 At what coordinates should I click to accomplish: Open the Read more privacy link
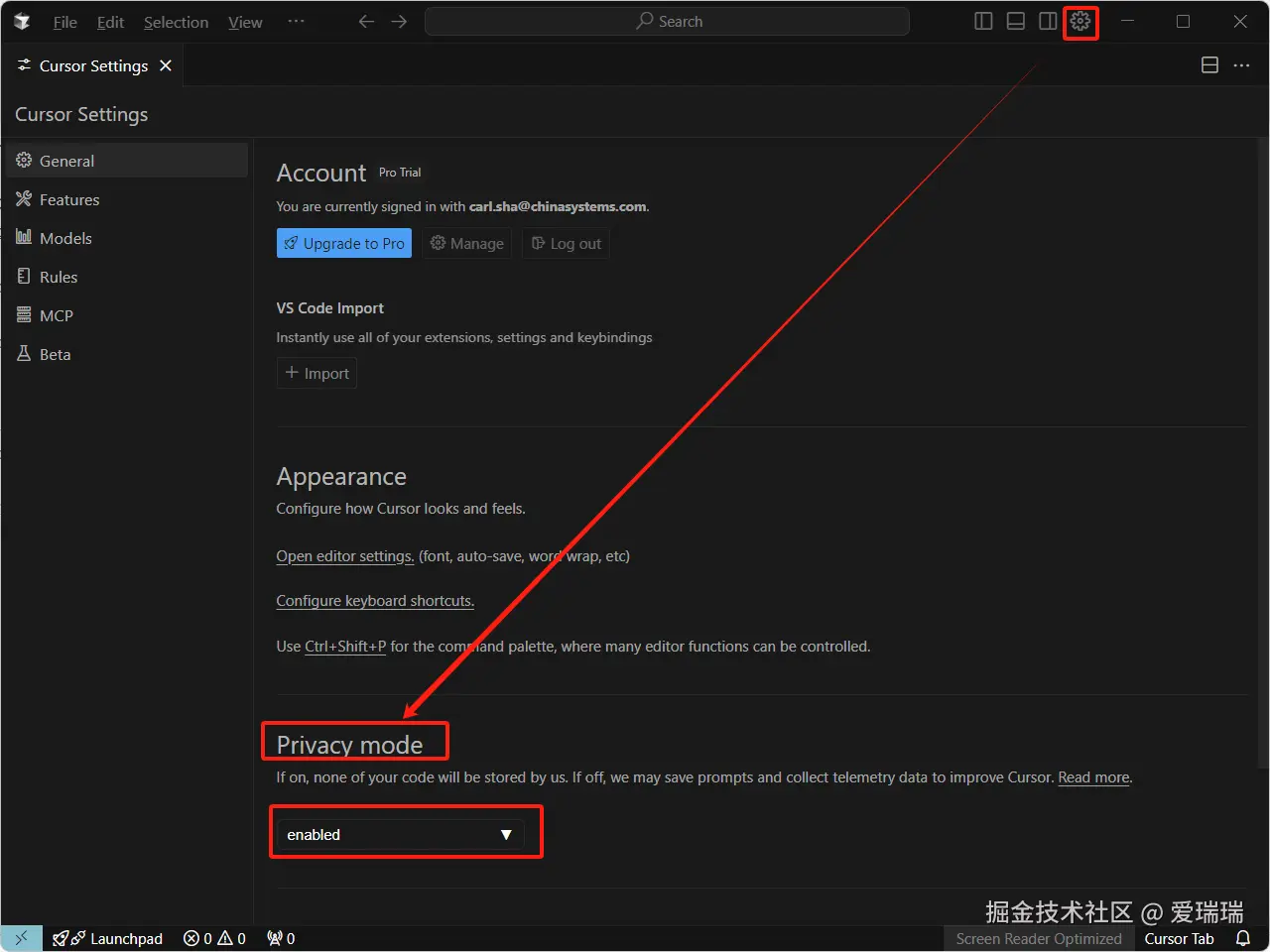click(x=1093, y=777)
